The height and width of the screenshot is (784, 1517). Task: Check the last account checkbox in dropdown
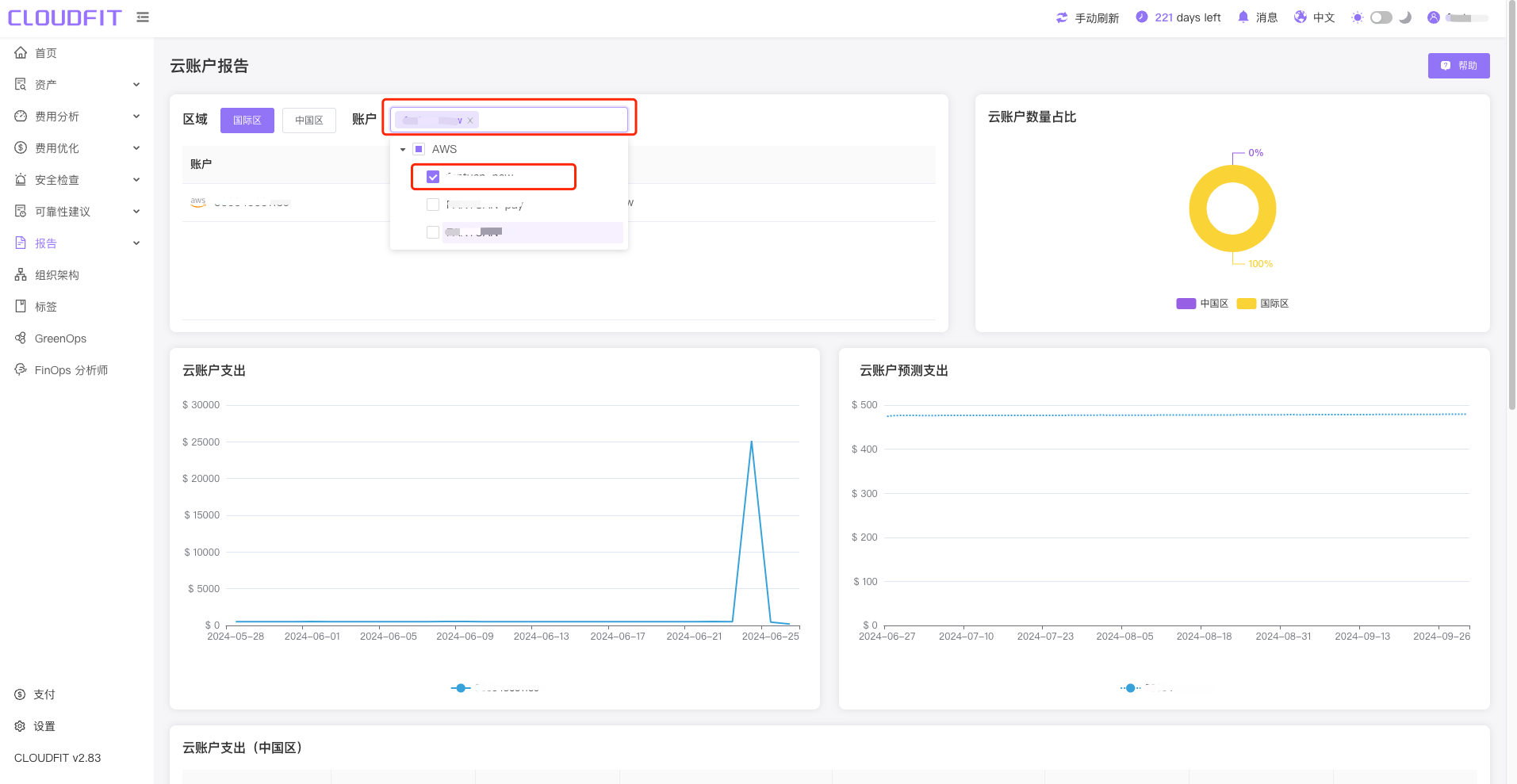(433, 232)
